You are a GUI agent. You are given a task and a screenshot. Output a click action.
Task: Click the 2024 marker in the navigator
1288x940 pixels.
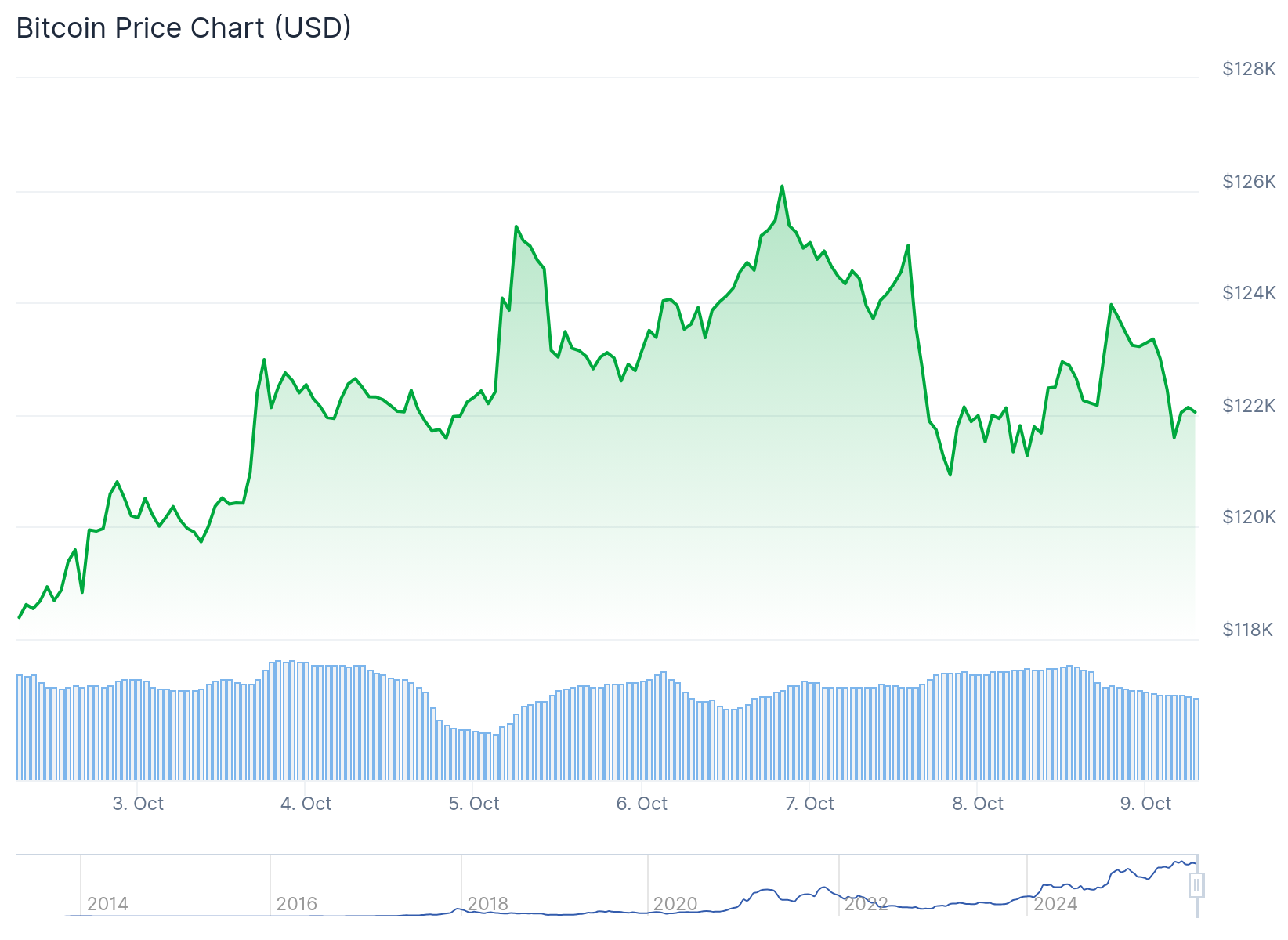[1055, 904]
